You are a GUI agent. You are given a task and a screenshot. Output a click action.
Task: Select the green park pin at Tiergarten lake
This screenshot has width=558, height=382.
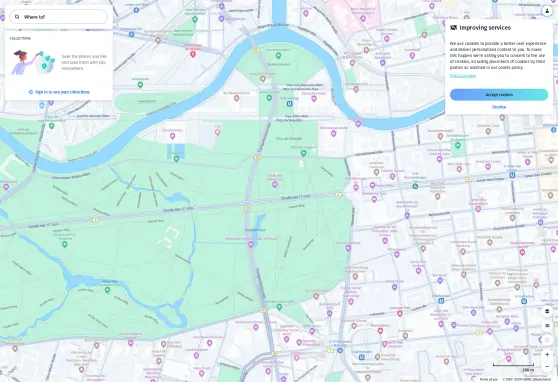(x=107, y=290)
